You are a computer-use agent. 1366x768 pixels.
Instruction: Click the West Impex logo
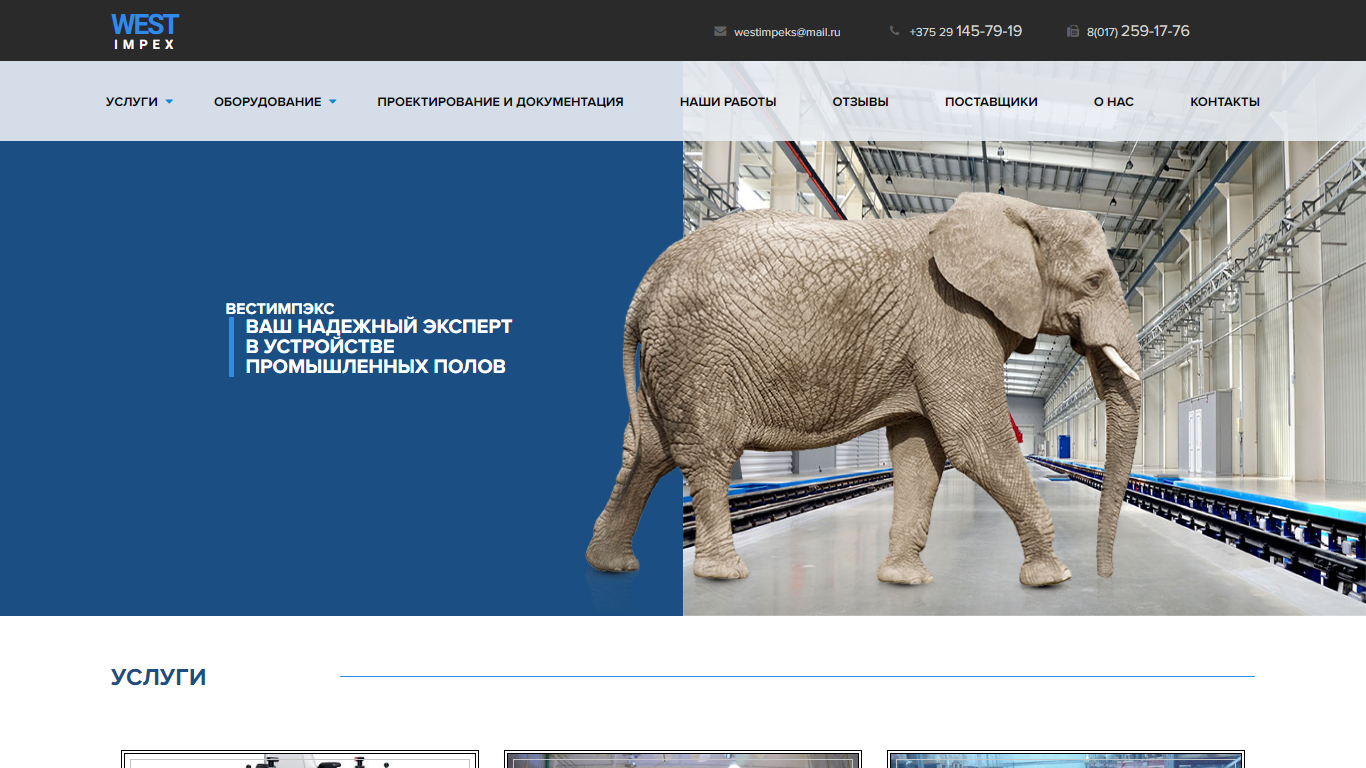(x=145, y=31)
